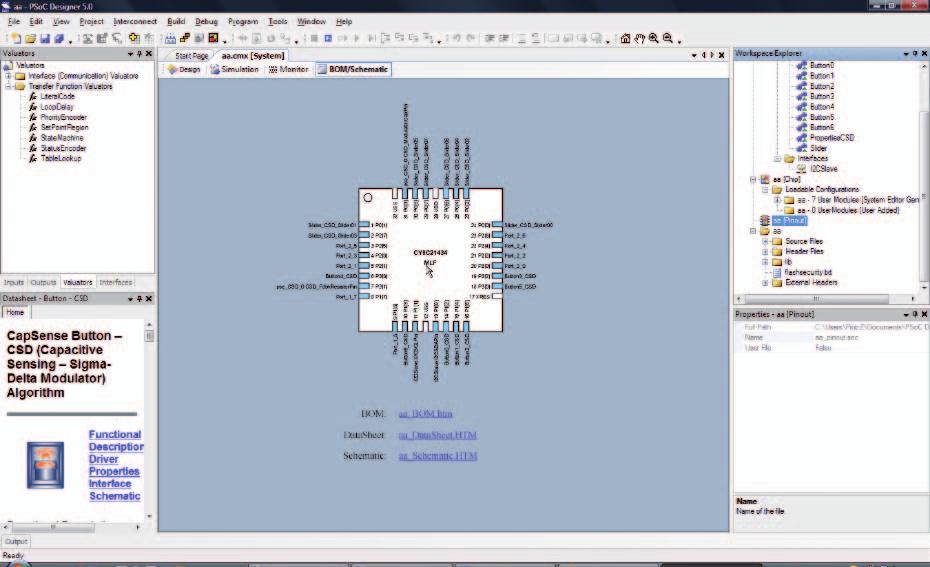Expand the External Headers folder
930x567 pixels.
click(765, 283)
